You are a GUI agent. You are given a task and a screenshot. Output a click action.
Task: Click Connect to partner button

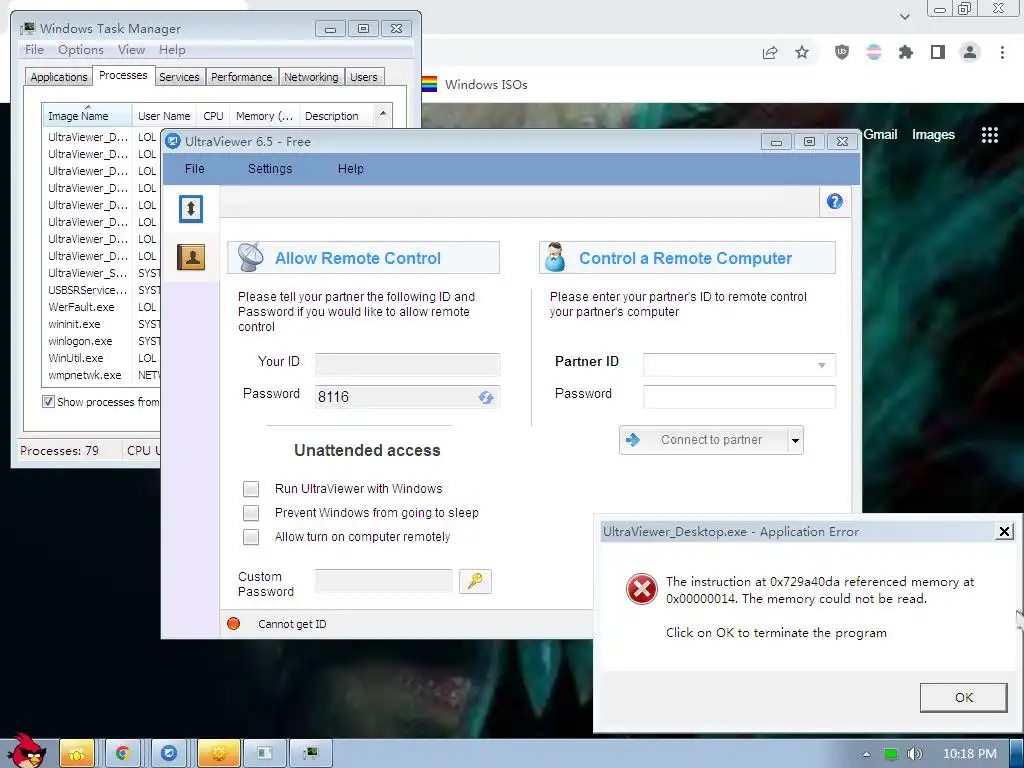[704, 440]
